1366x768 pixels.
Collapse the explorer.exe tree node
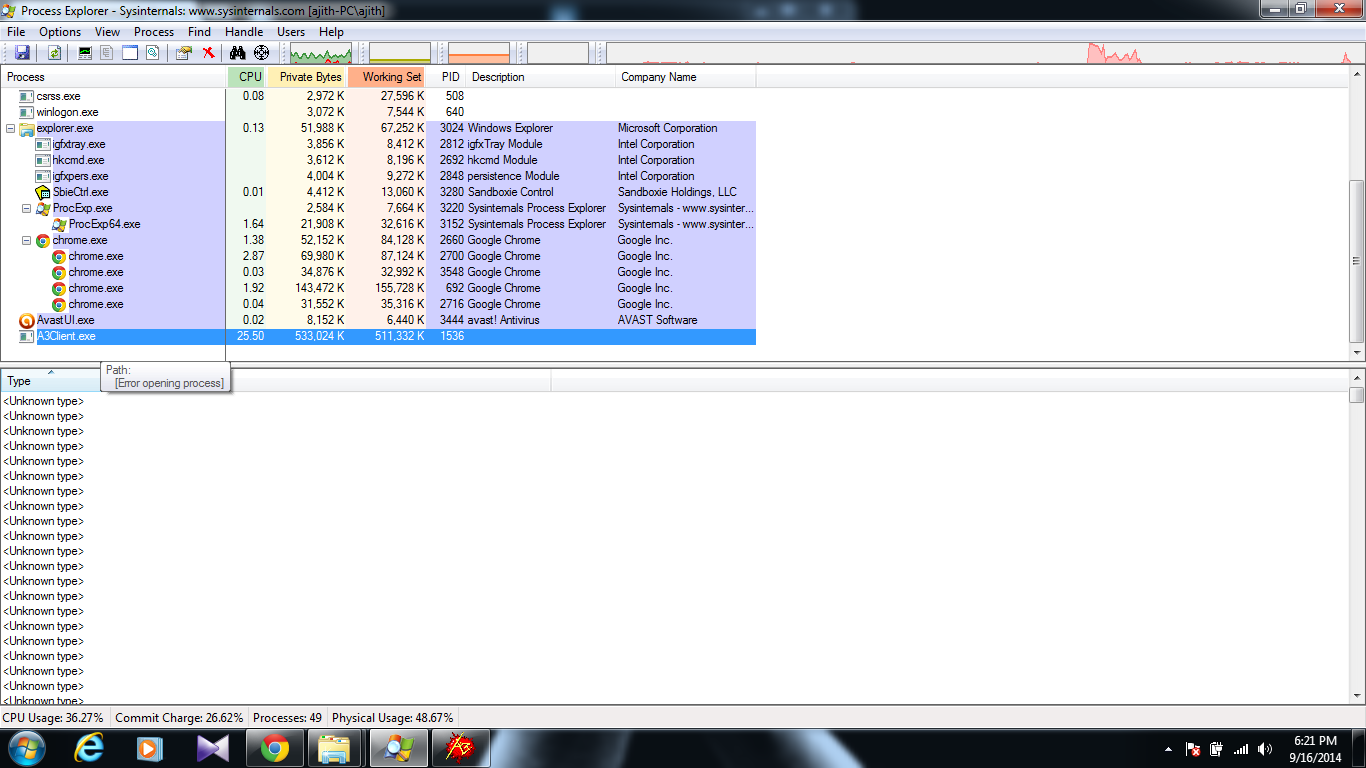[11, 128]
